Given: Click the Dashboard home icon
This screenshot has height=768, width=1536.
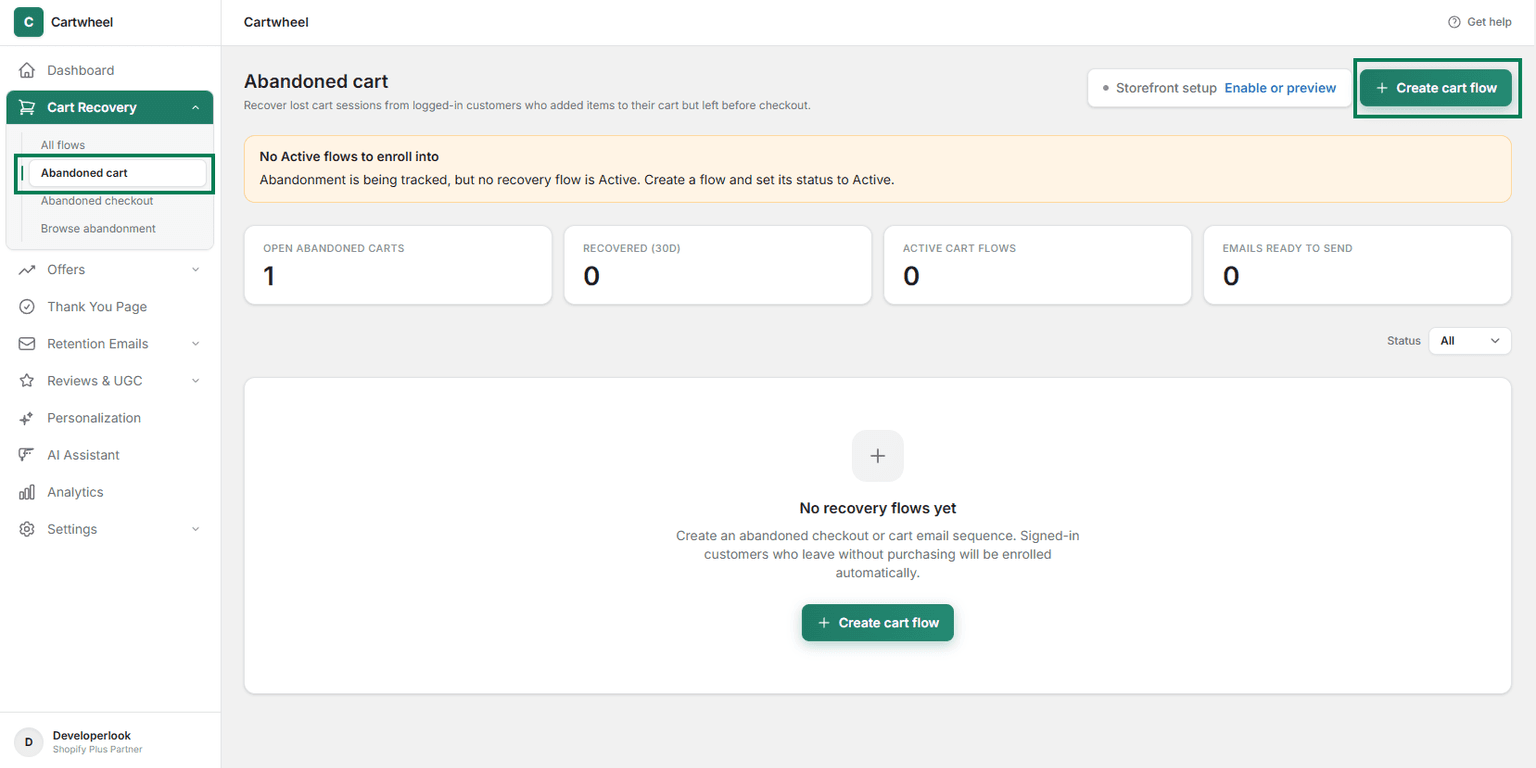Looking at the screenshot, I should coord(27,70).
